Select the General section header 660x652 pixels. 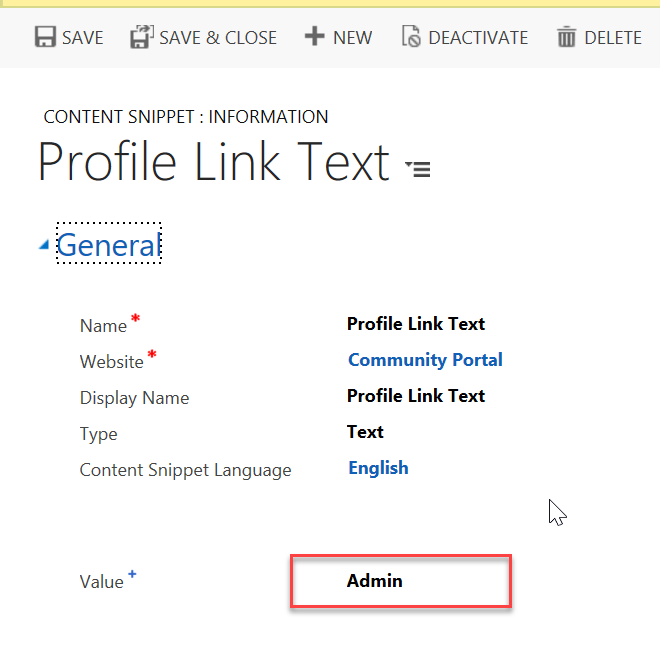pyautogui.click(x=109, y=244)
